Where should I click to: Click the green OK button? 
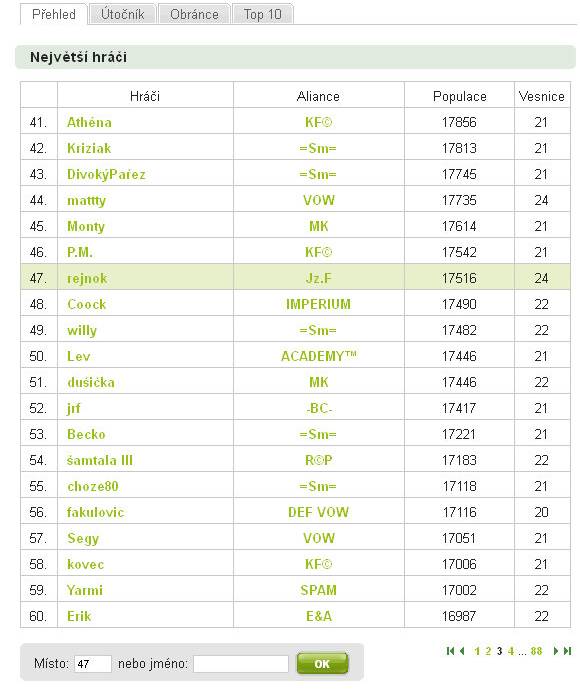pos(322,664)
